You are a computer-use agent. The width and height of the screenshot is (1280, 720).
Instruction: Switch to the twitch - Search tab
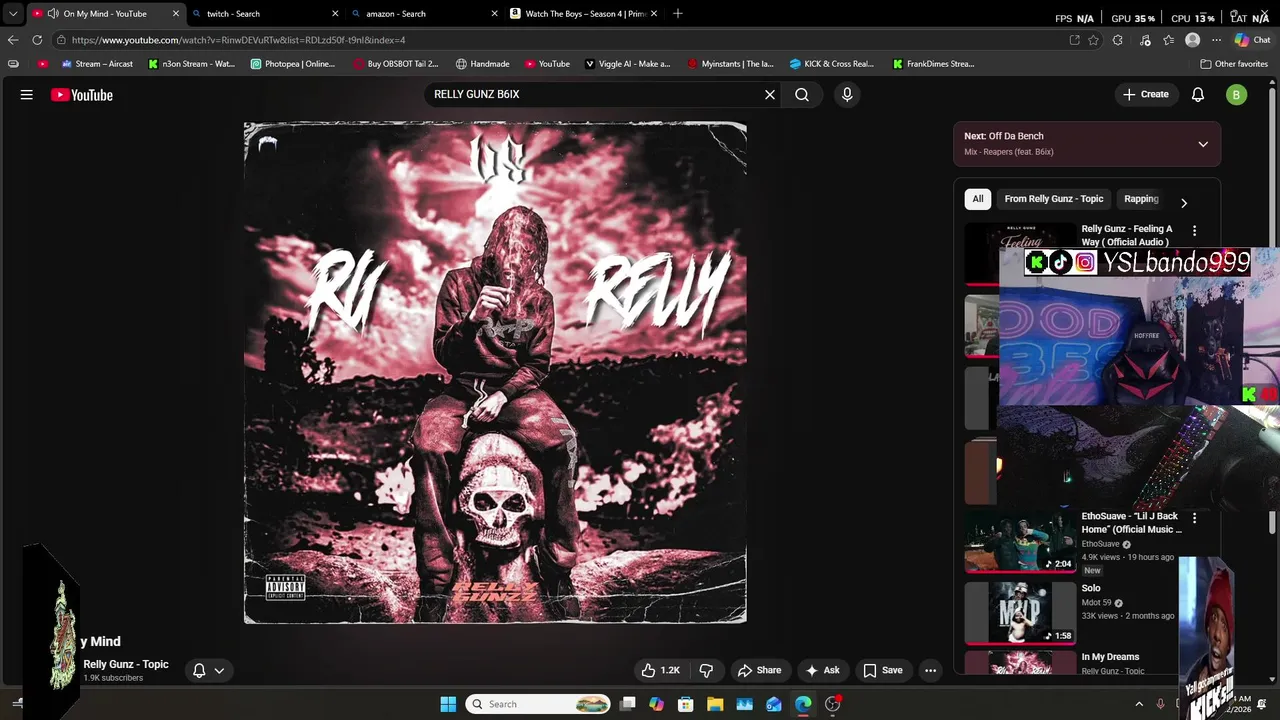[265, 13]
